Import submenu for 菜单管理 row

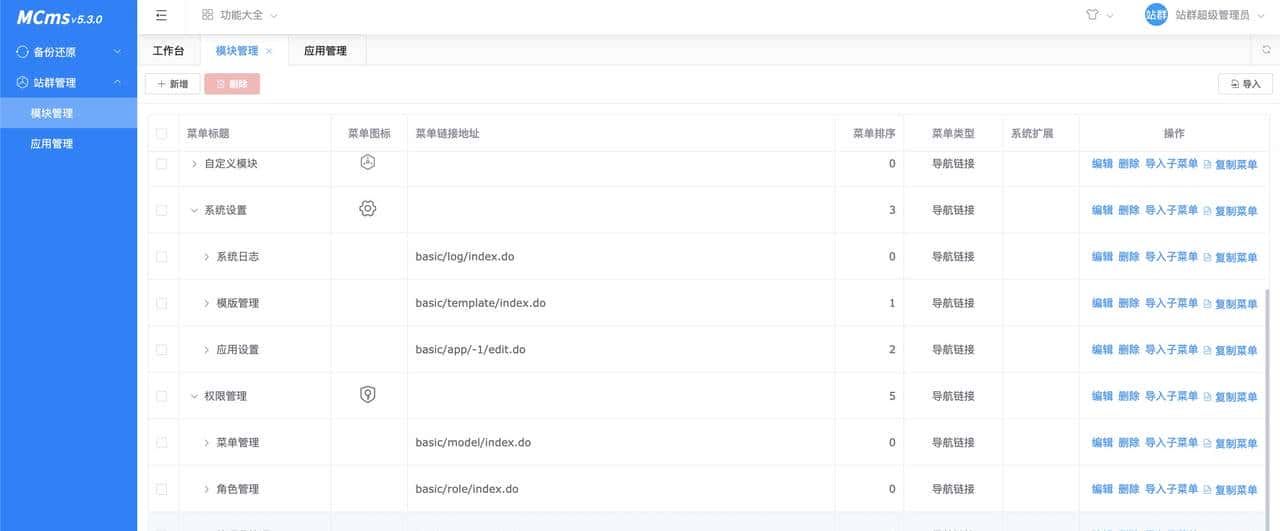pos(1171,443)
